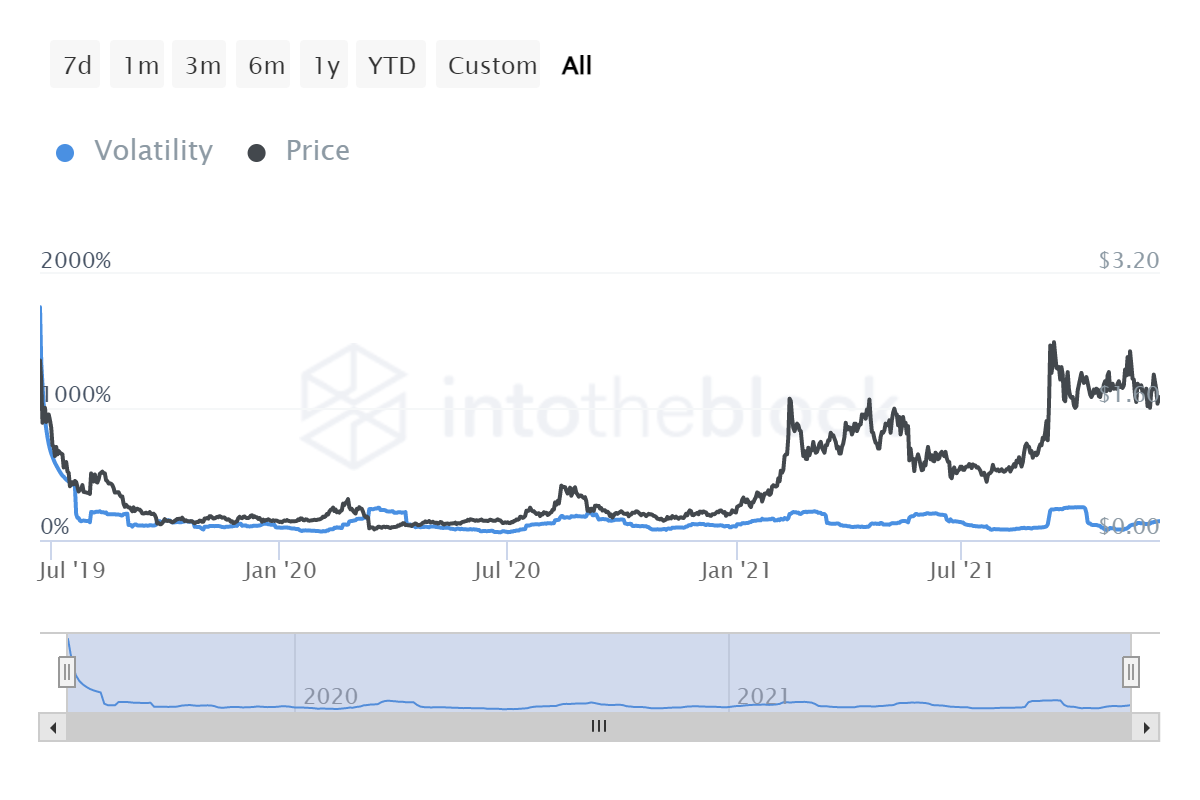Select the YTD range option
This screenshot has width=1200, height=800.
392,66
